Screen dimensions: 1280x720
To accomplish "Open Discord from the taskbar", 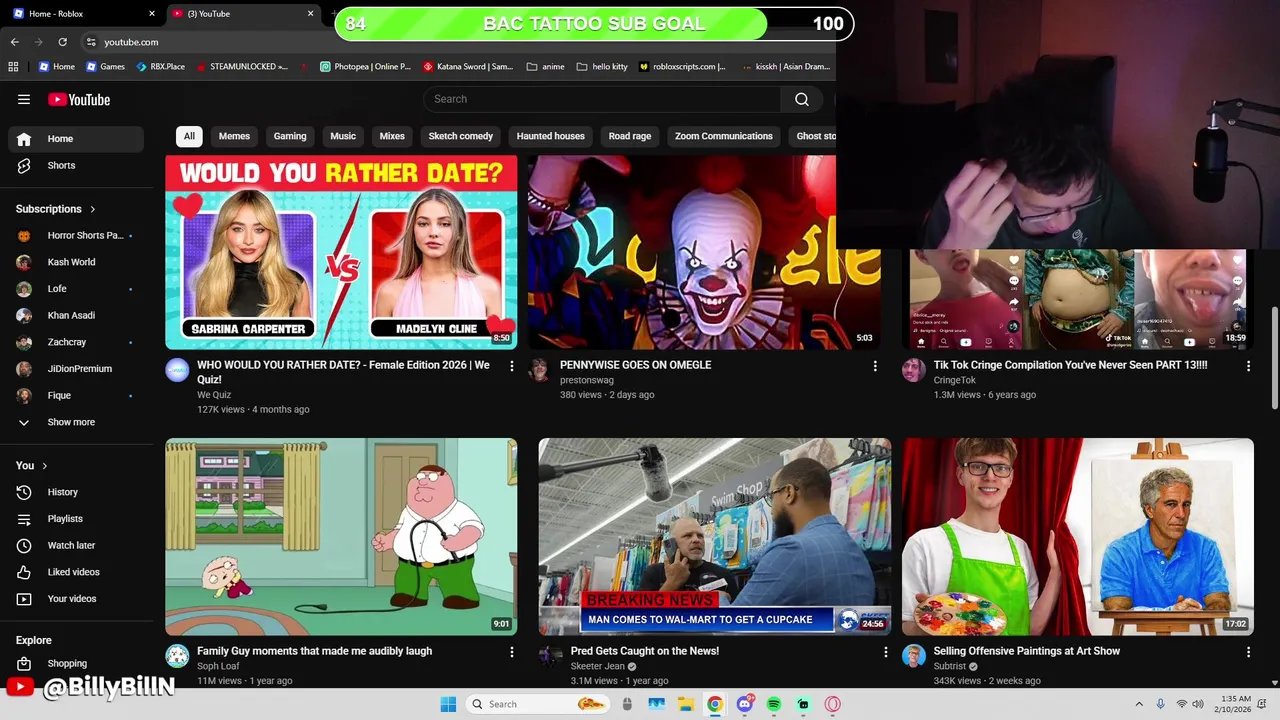I will 744,704.
